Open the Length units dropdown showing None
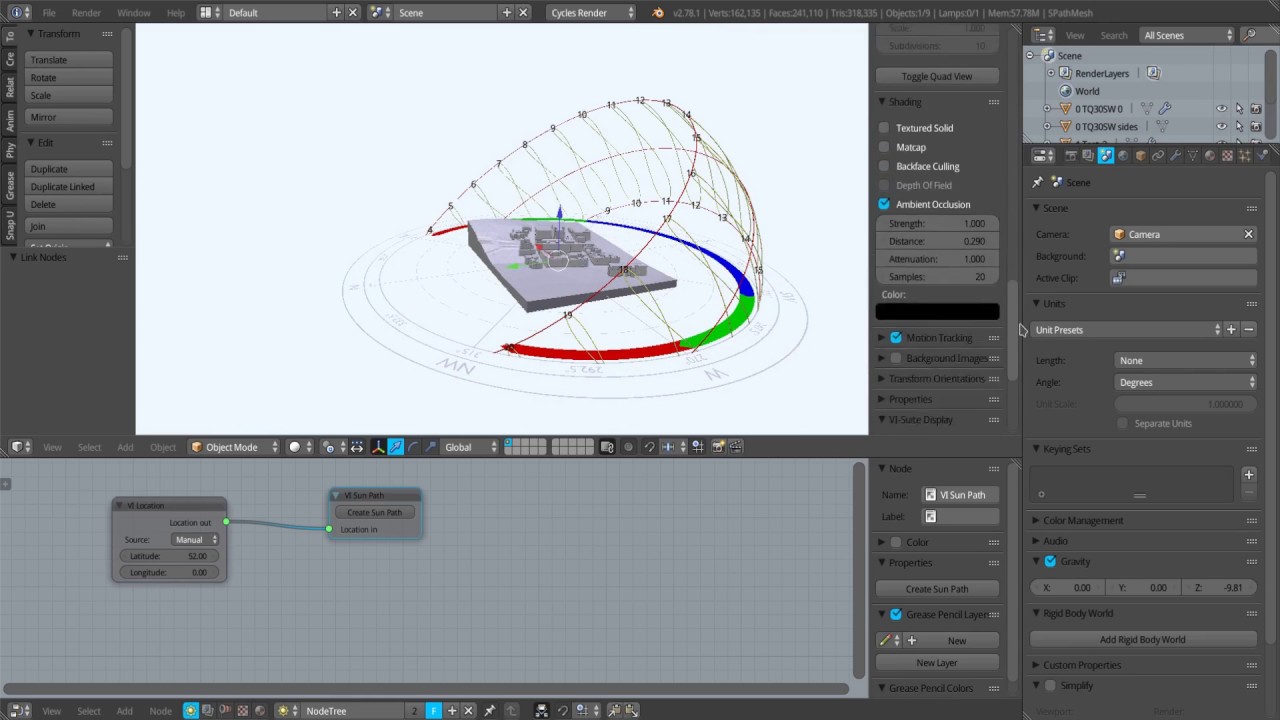 point(1186,360)
